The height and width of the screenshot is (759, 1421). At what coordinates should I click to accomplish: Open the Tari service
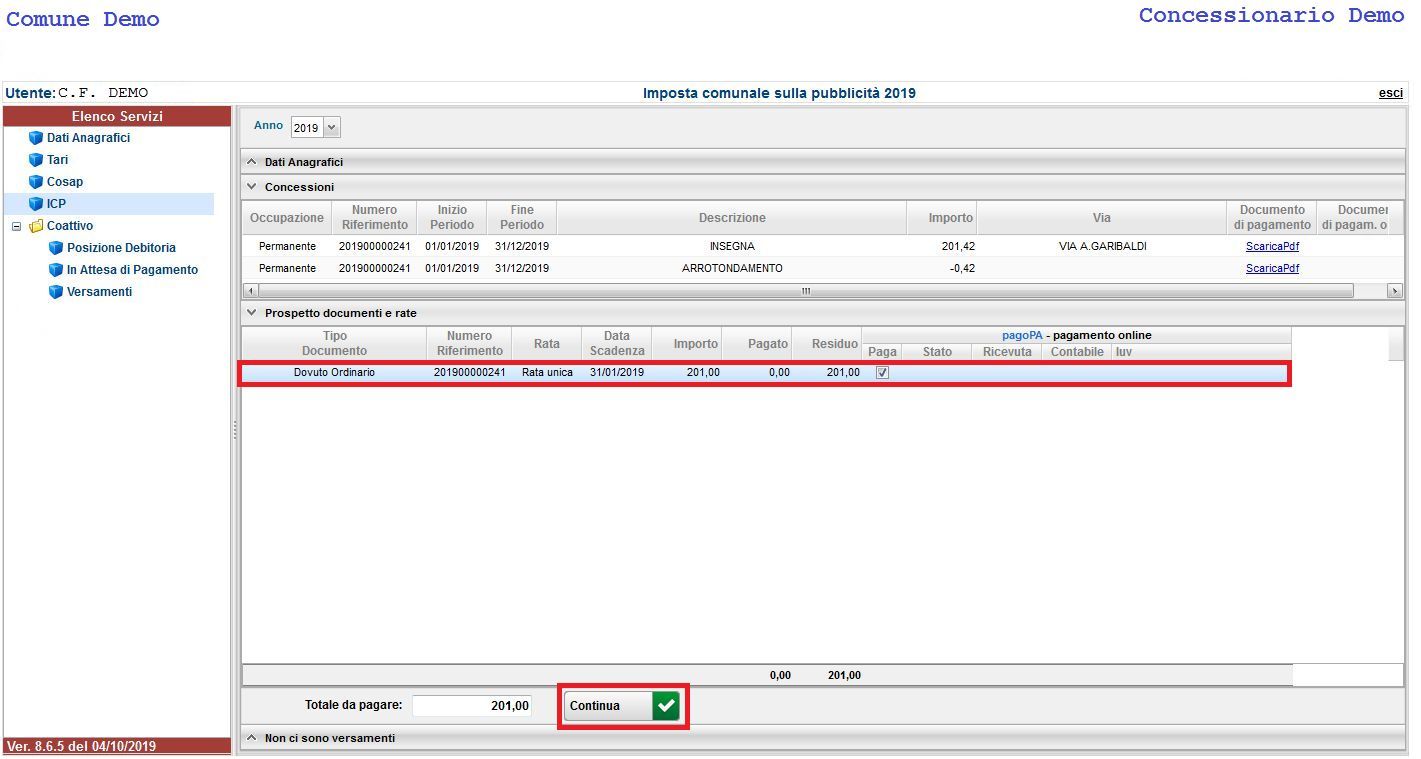point(57,160)
